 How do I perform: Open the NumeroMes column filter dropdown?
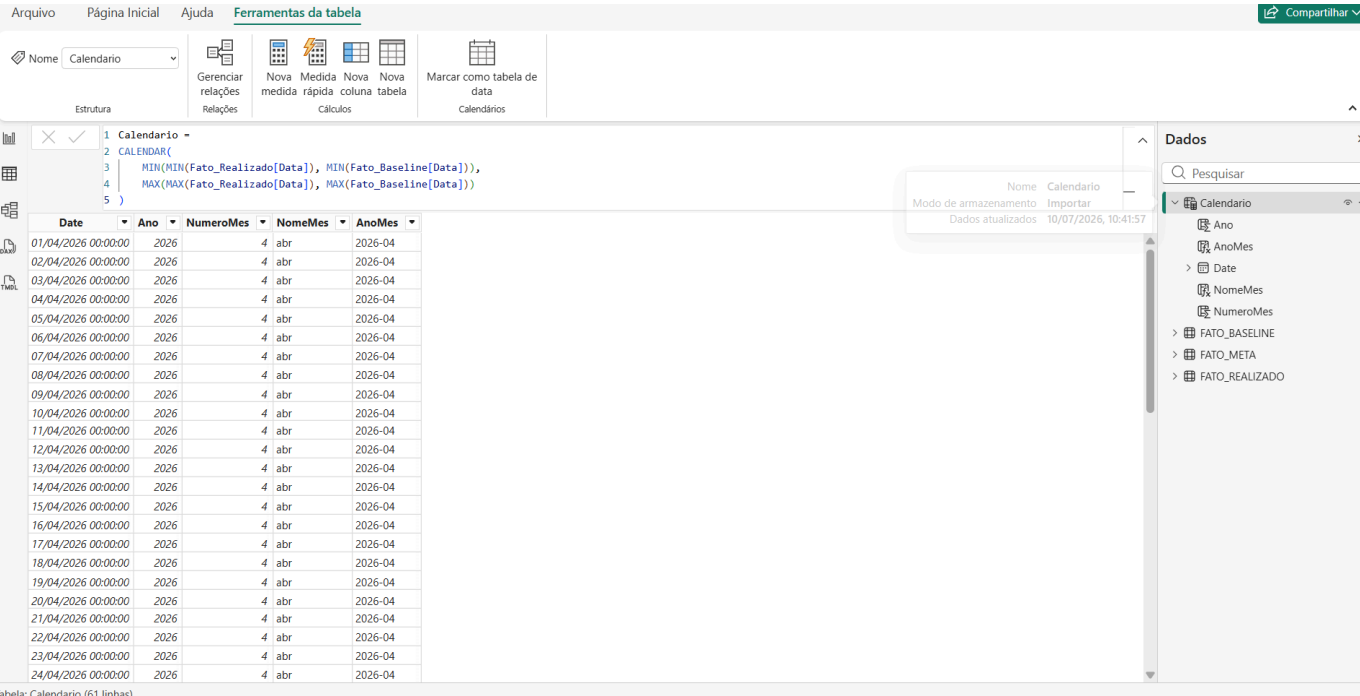point(263,222)
